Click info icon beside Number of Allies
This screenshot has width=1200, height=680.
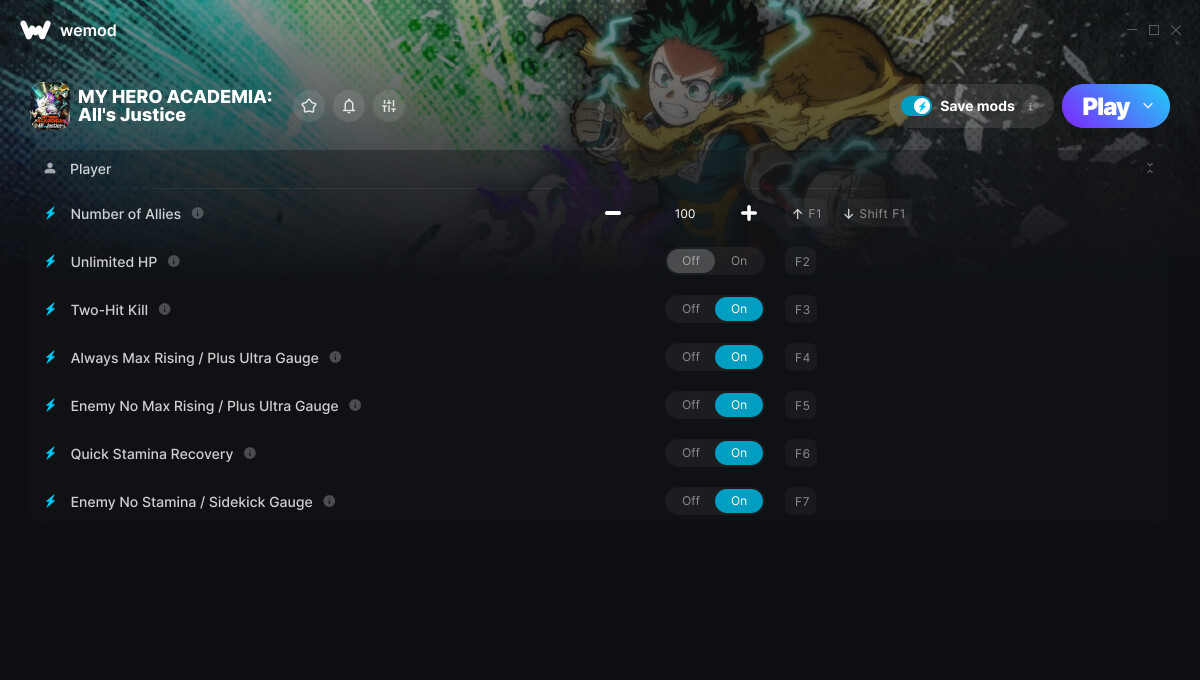click(198, 213)
